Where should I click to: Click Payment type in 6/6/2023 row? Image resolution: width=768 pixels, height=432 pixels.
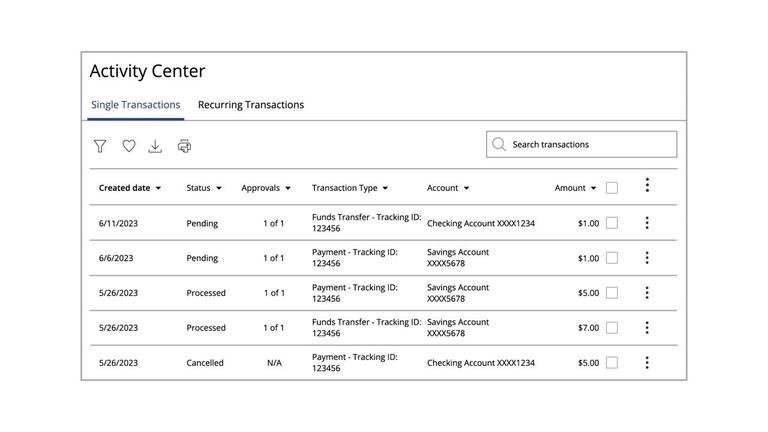click(x=355, y=258)
